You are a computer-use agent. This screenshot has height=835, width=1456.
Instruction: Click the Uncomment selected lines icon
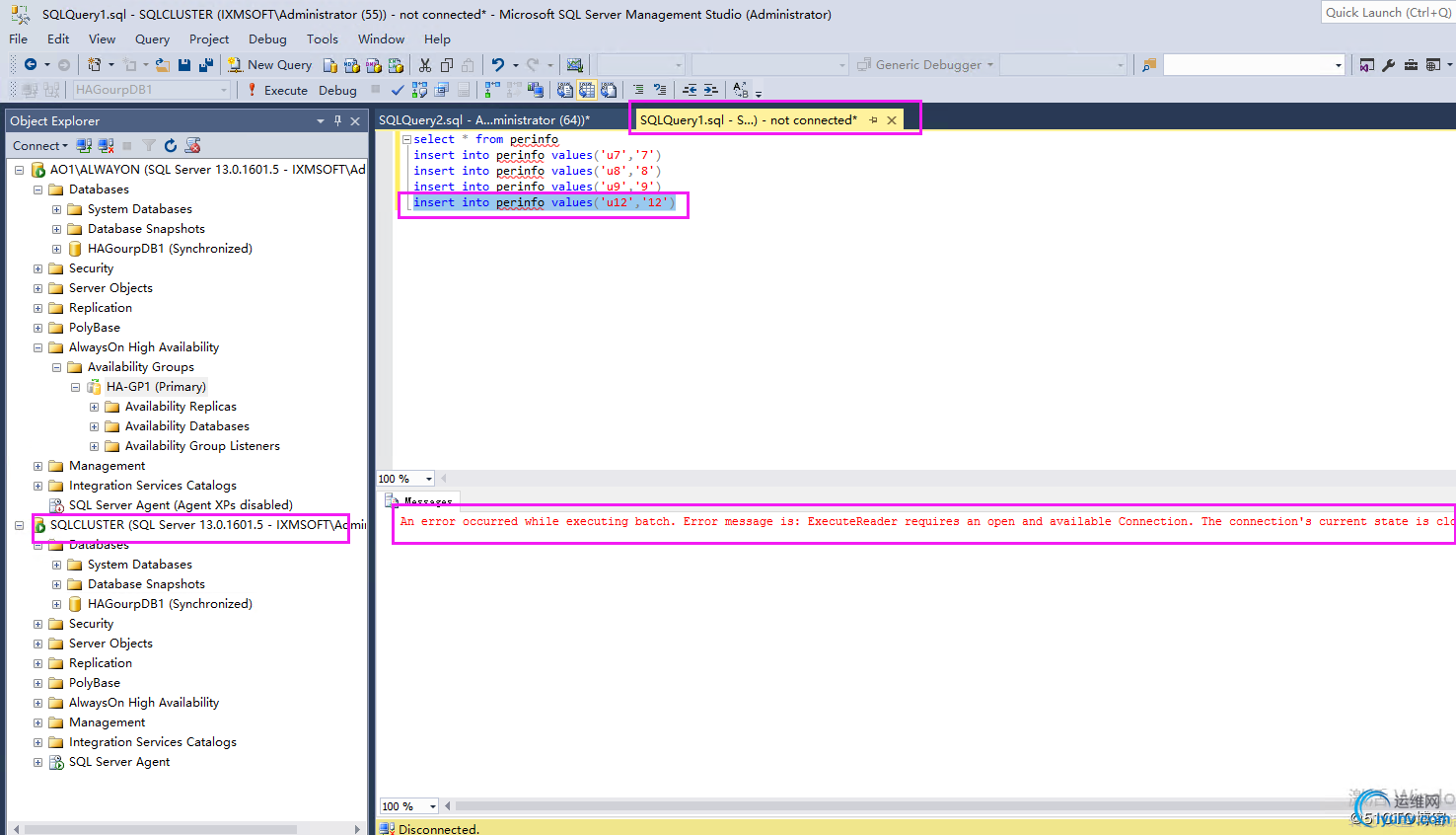(660, 90)
